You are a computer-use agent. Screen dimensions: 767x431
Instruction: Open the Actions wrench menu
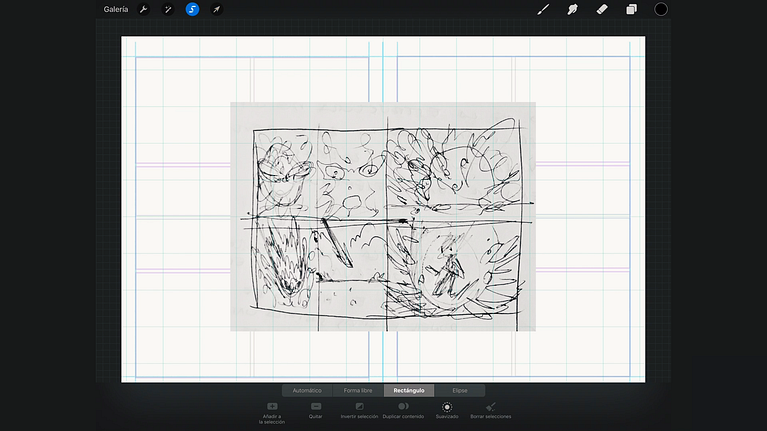click(x=144, y=9)
